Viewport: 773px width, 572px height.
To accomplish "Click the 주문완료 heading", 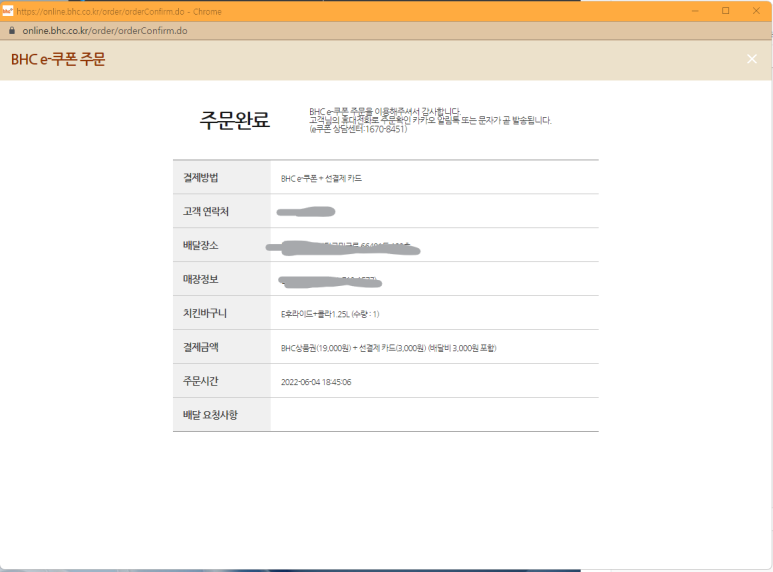I will coord(235,120).
